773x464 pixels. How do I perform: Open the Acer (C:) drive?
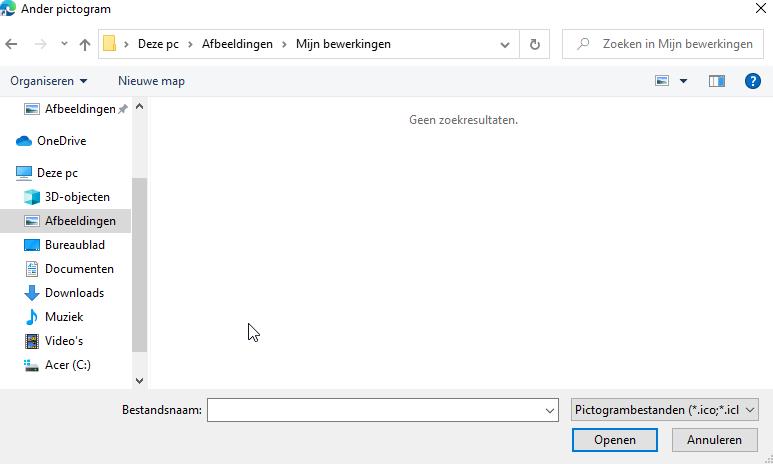(x=57, y=365)
